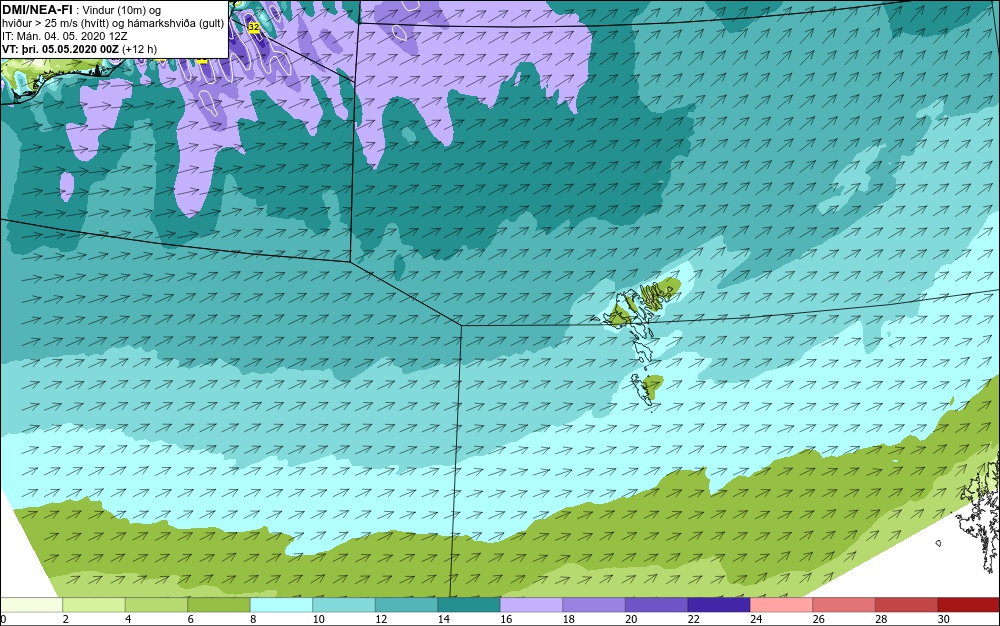The width and height of the screenshot is (1000, 626).
Task: Click the 'Vindur (10m) og' text
Action: pos(122,10)
